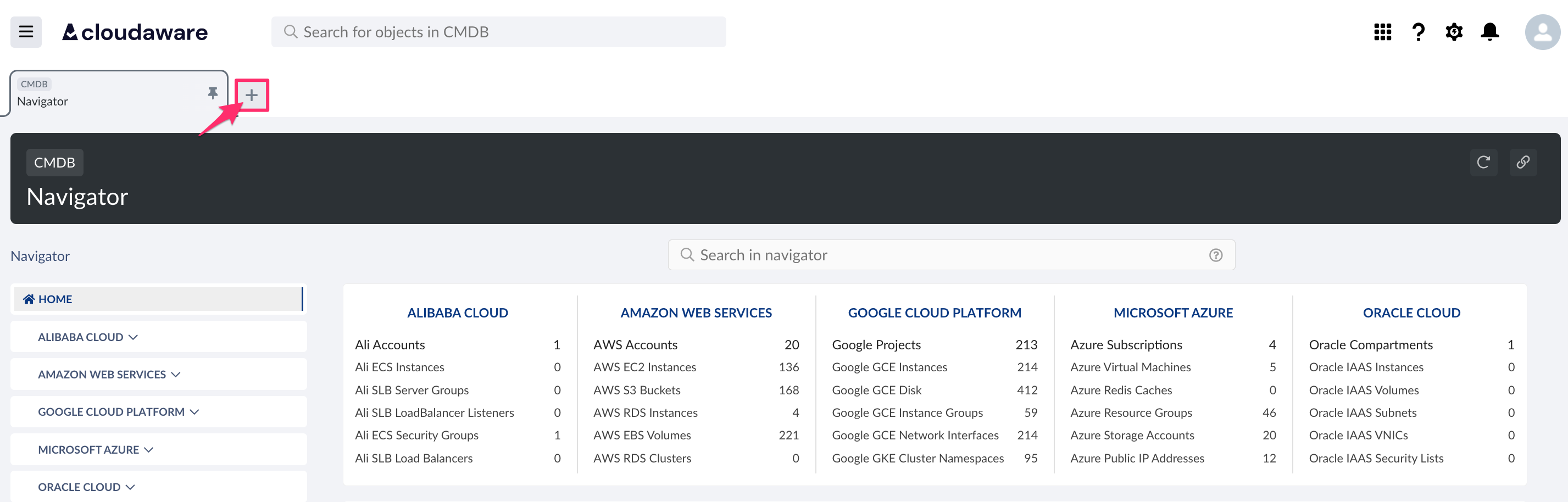Click the Cloudaware logo
Screen dimensions: 1568x502
(134, 32)
